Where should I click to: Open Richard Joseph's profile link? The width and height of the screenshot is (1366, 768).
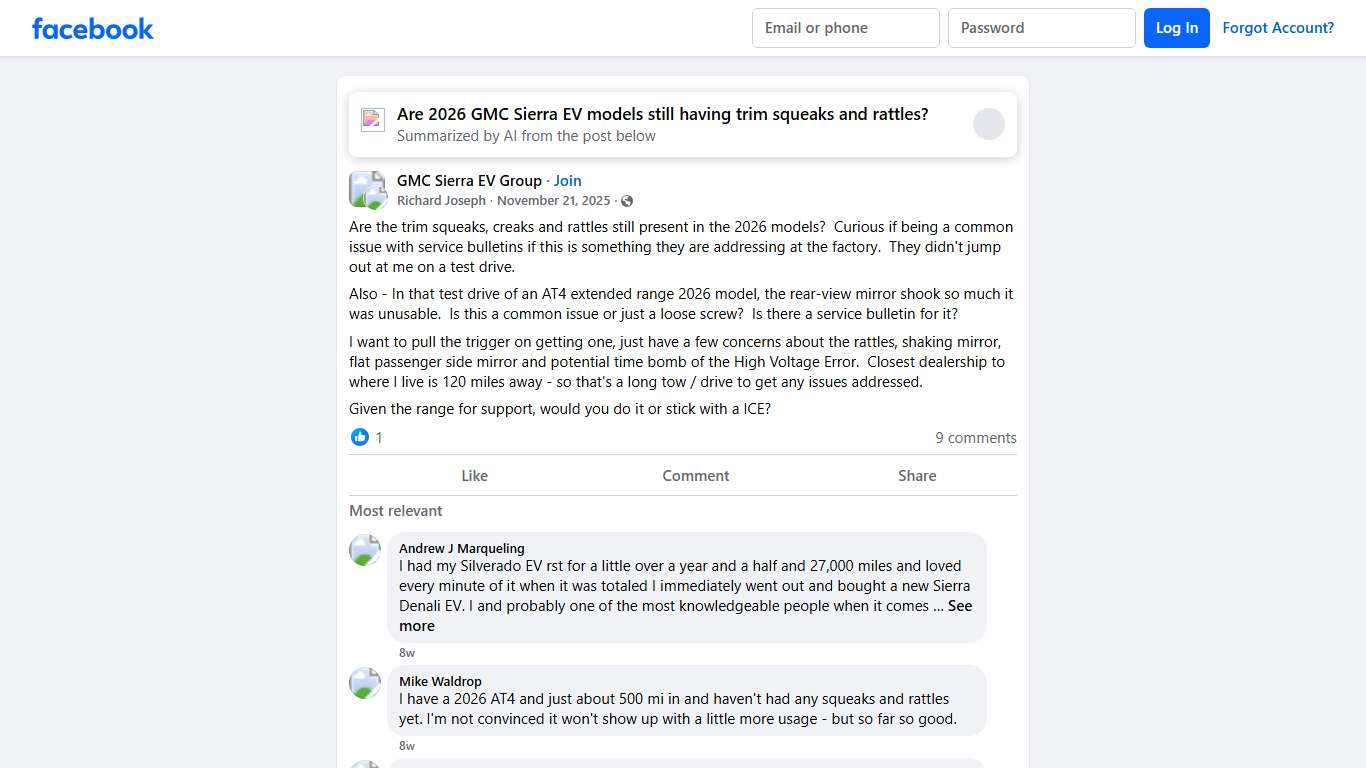tap(441, 201)
